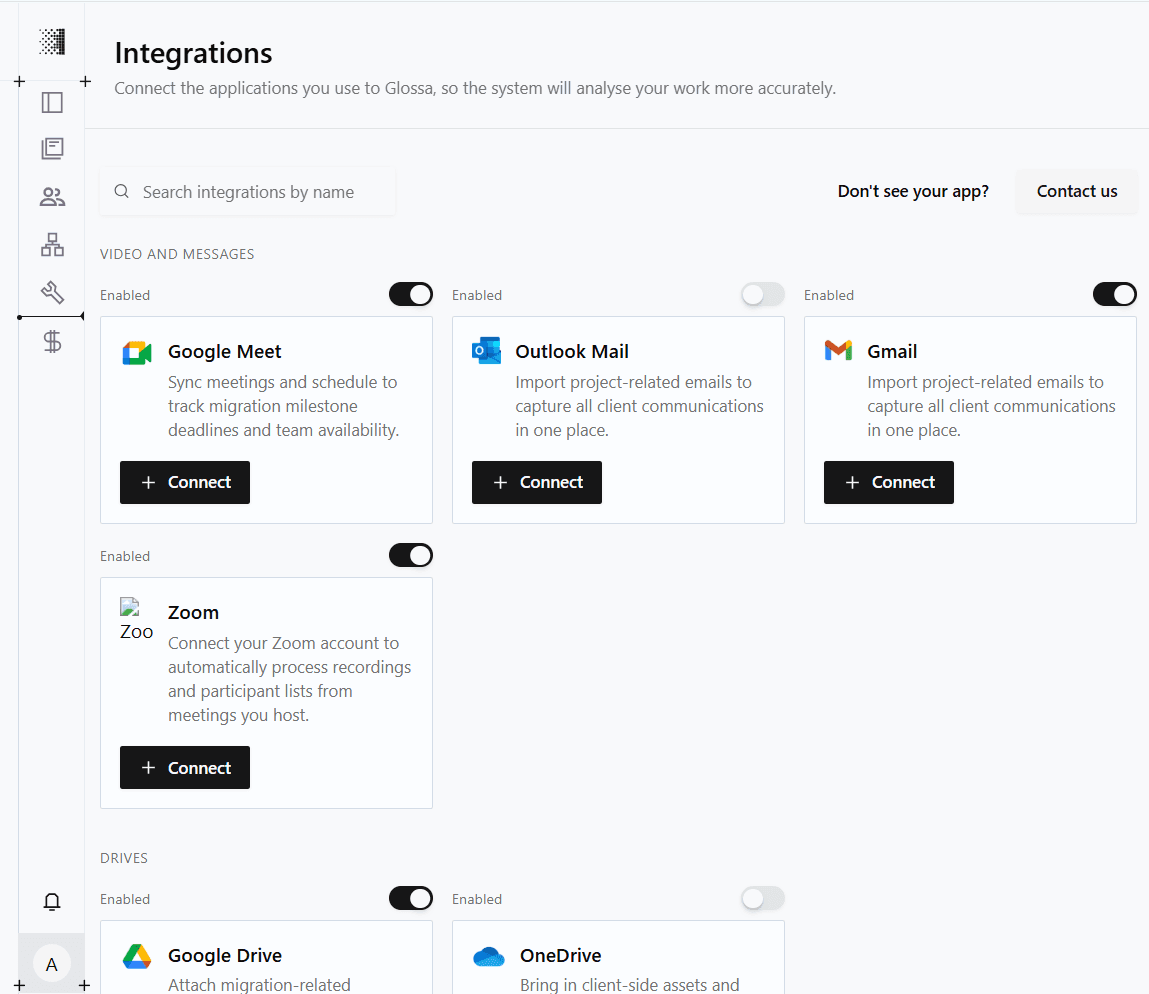Viewport: 1149px width, 994px height.
Task: Click the Glossa logo at sidebar top
Action: pyautogui.click(x=51, y=42)
